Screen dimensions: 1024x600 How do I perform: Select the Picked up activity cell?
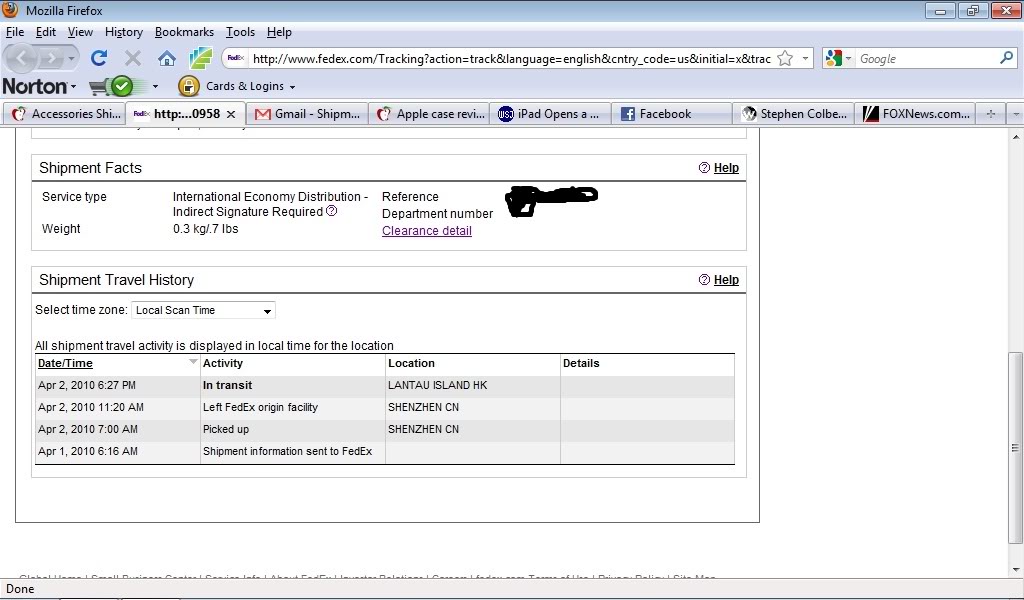[x=293, y=429]
